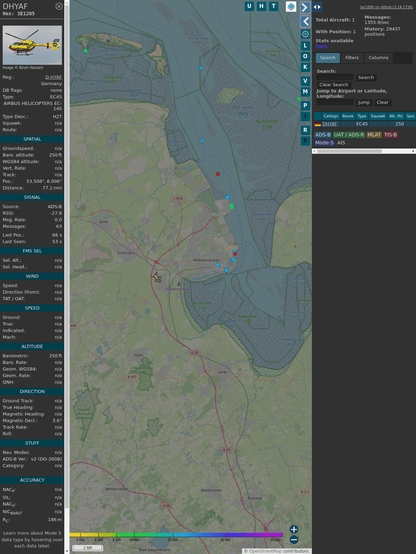The width and height of the screenshot is (416, 554).
Task: Toggle the L labels button
Action: pyautogui.click(x=305, y=46)
